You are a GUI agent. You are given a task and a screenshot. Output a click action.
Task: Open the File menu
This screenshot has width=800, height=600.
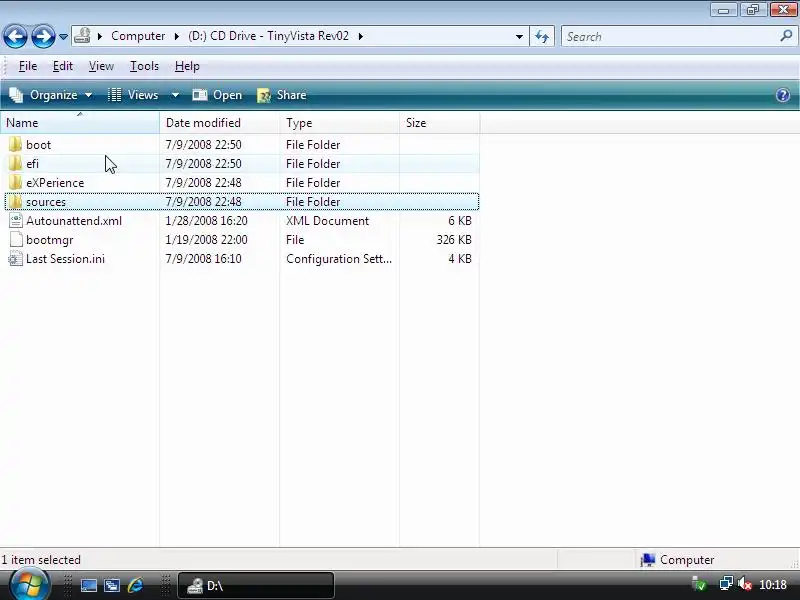pos(28,66)
